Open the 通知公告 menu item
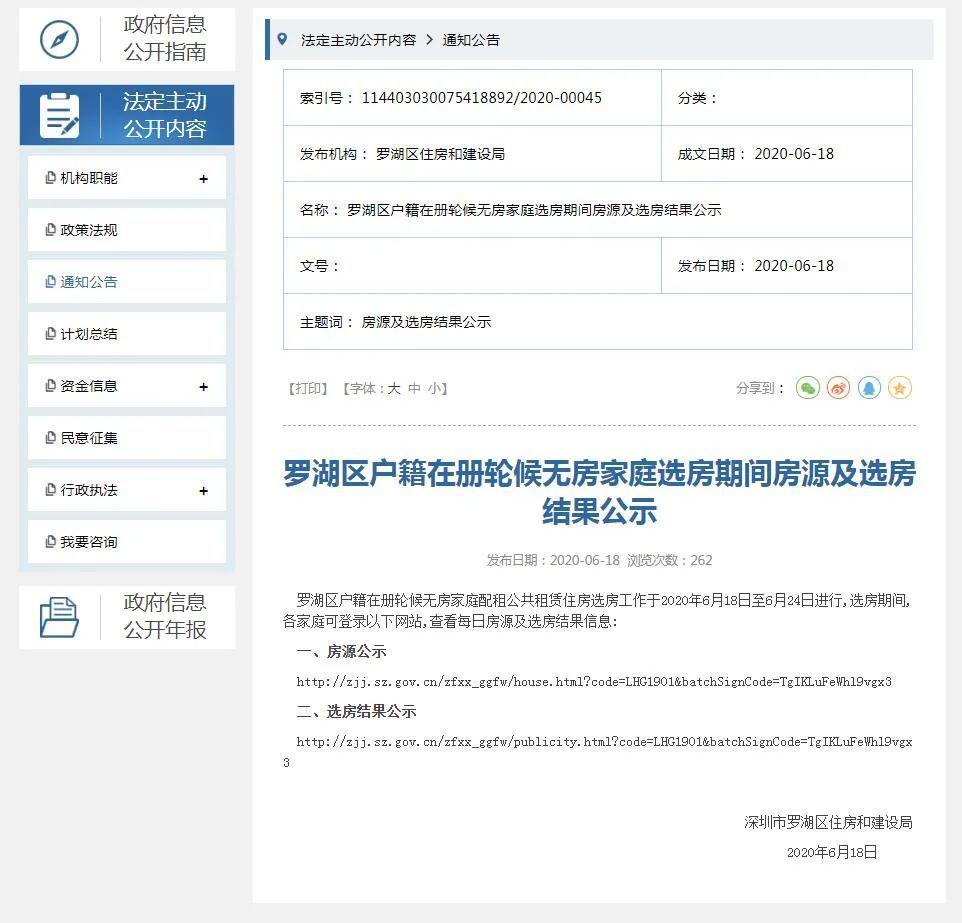Viewport: 962px width, 923px height. (x=127, y=282)
